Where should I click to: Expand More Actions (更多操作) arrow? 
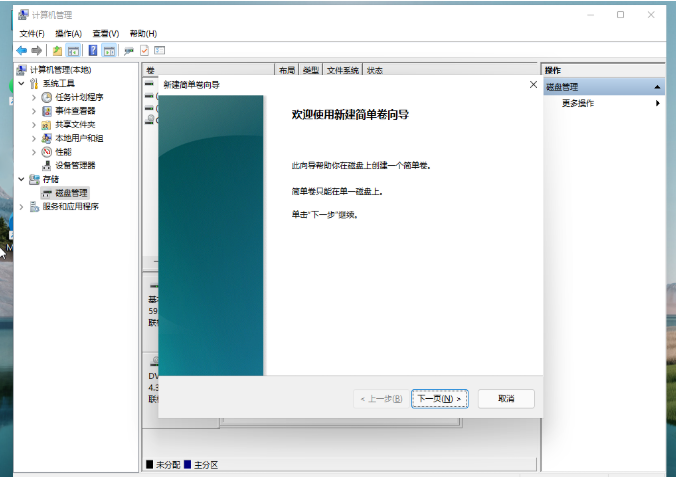[x=658, y=103]
